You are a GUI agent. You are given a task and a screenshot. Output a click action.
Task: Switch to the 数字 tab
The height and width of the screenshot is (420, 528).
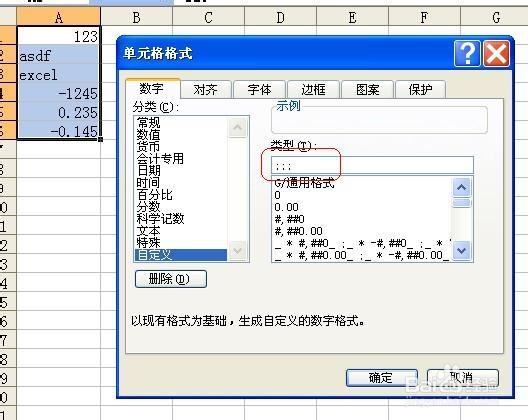[152, 89]
